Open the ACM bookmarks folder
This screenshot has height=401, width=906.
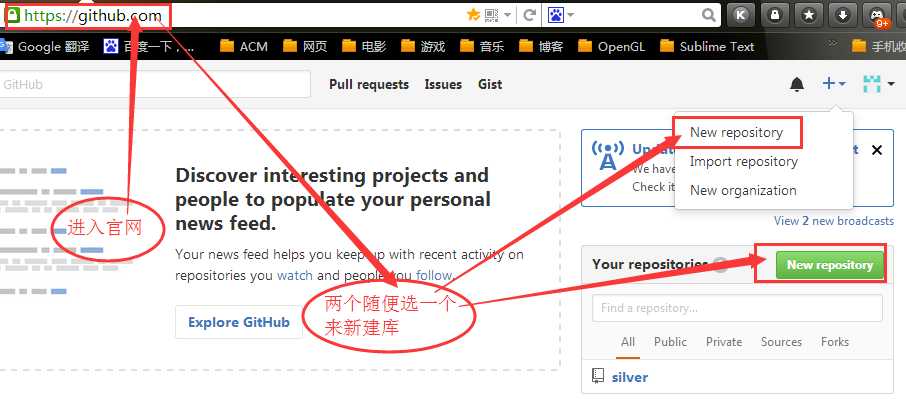click(x=244, y=46)
